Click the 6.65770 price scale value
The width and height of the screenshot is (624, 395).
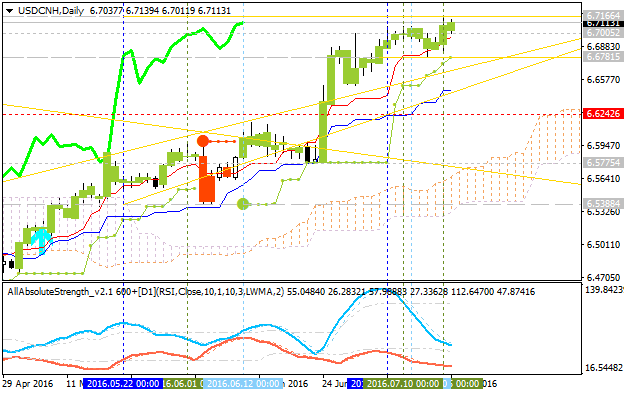click(603, 80)
